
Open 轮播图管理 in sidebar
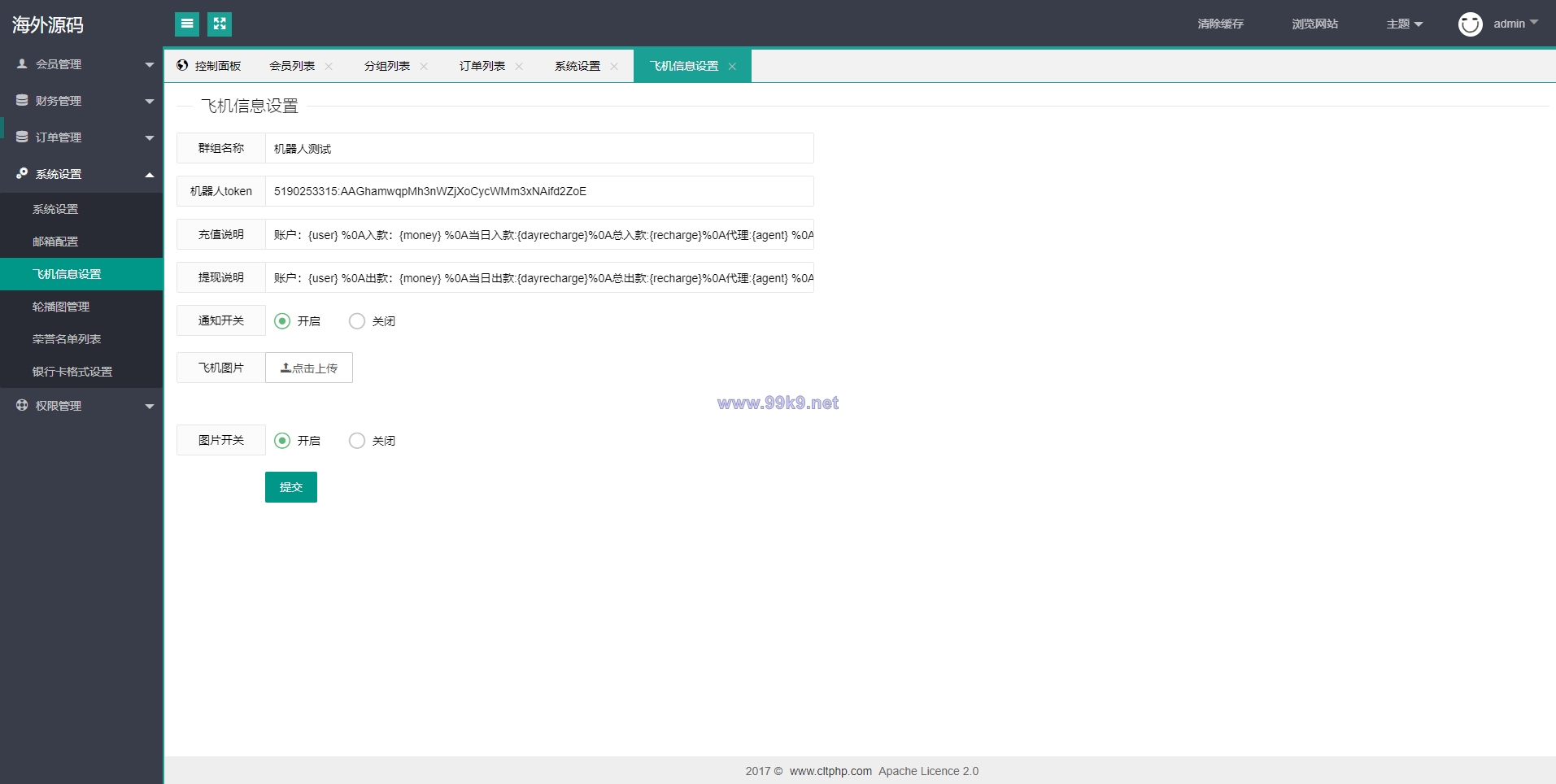click(x=81, y=307)
